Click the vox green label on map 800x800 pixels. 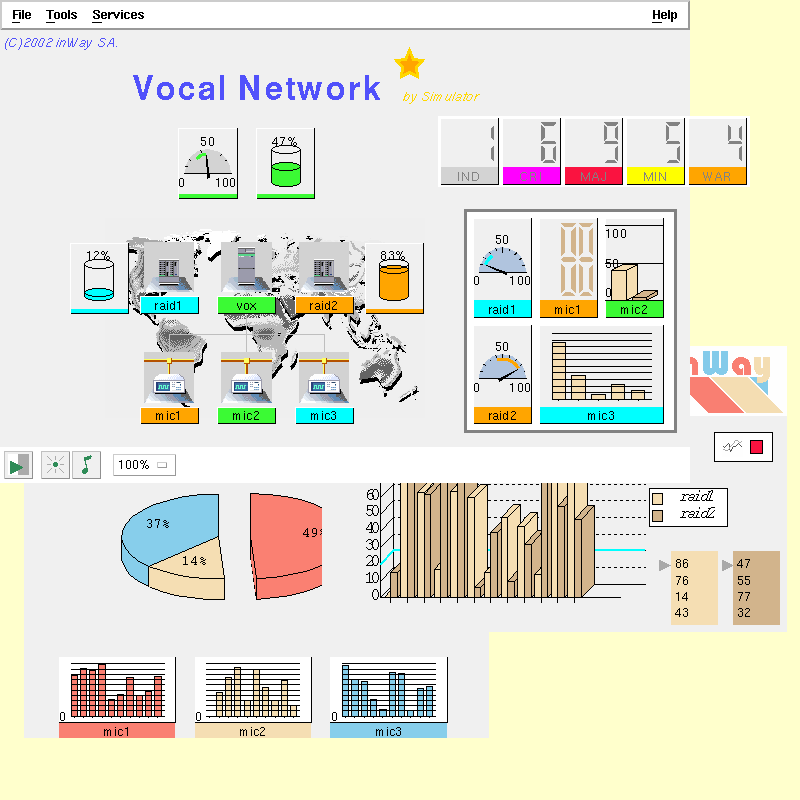click(246, 305)
